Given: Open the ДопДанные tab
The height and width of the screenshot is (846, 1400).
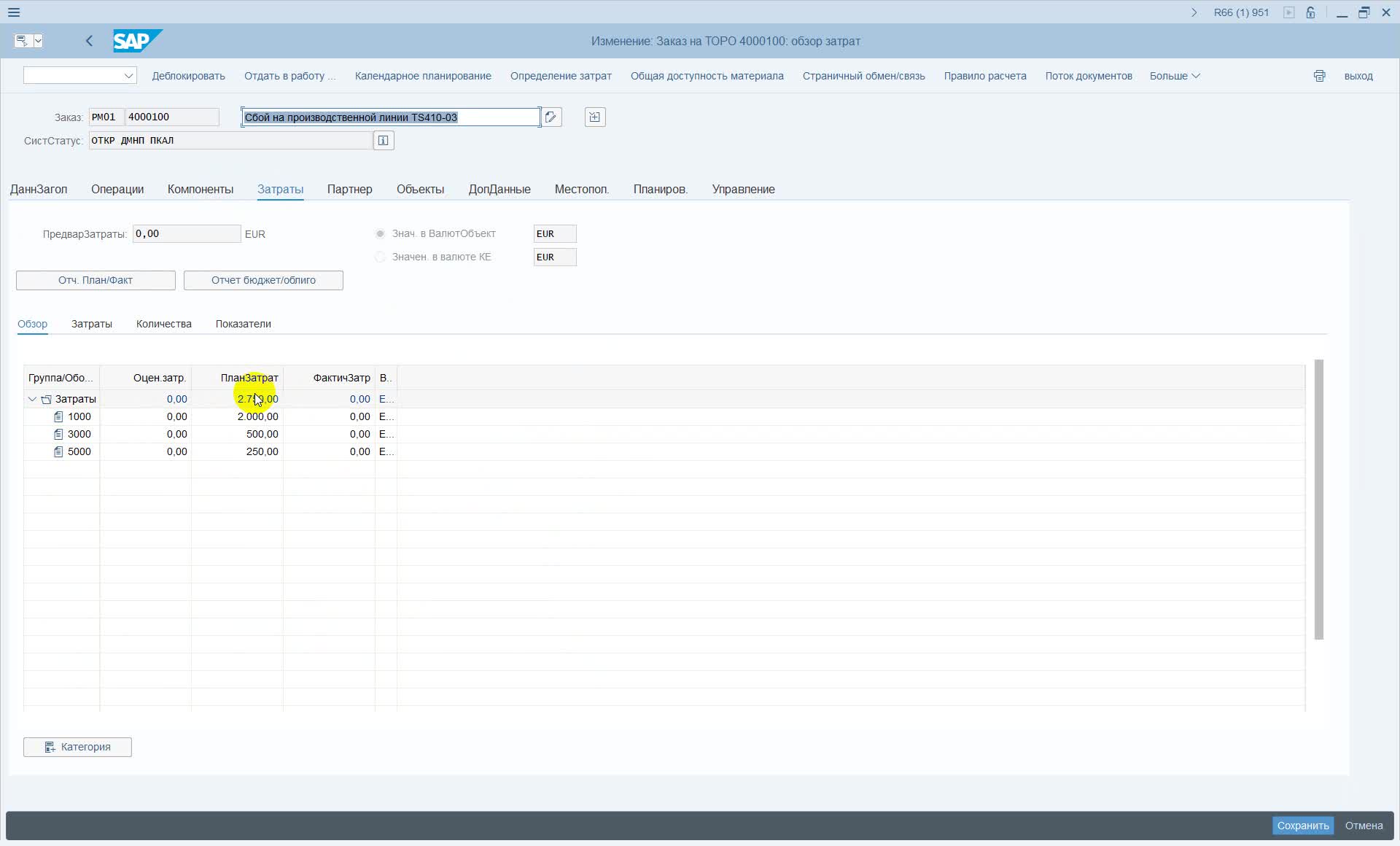Looking at the screenshot, I should 499,190.
